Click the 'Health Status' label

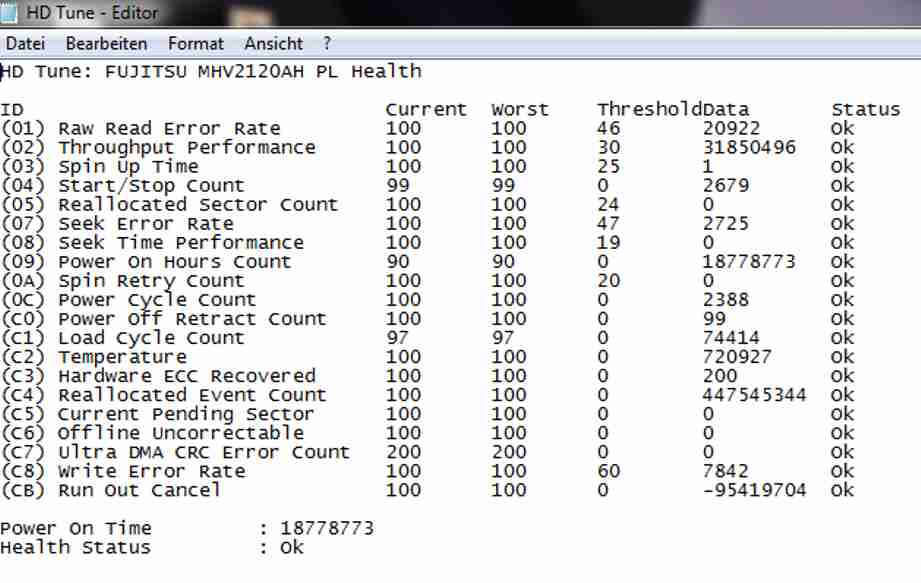point(75,548)
